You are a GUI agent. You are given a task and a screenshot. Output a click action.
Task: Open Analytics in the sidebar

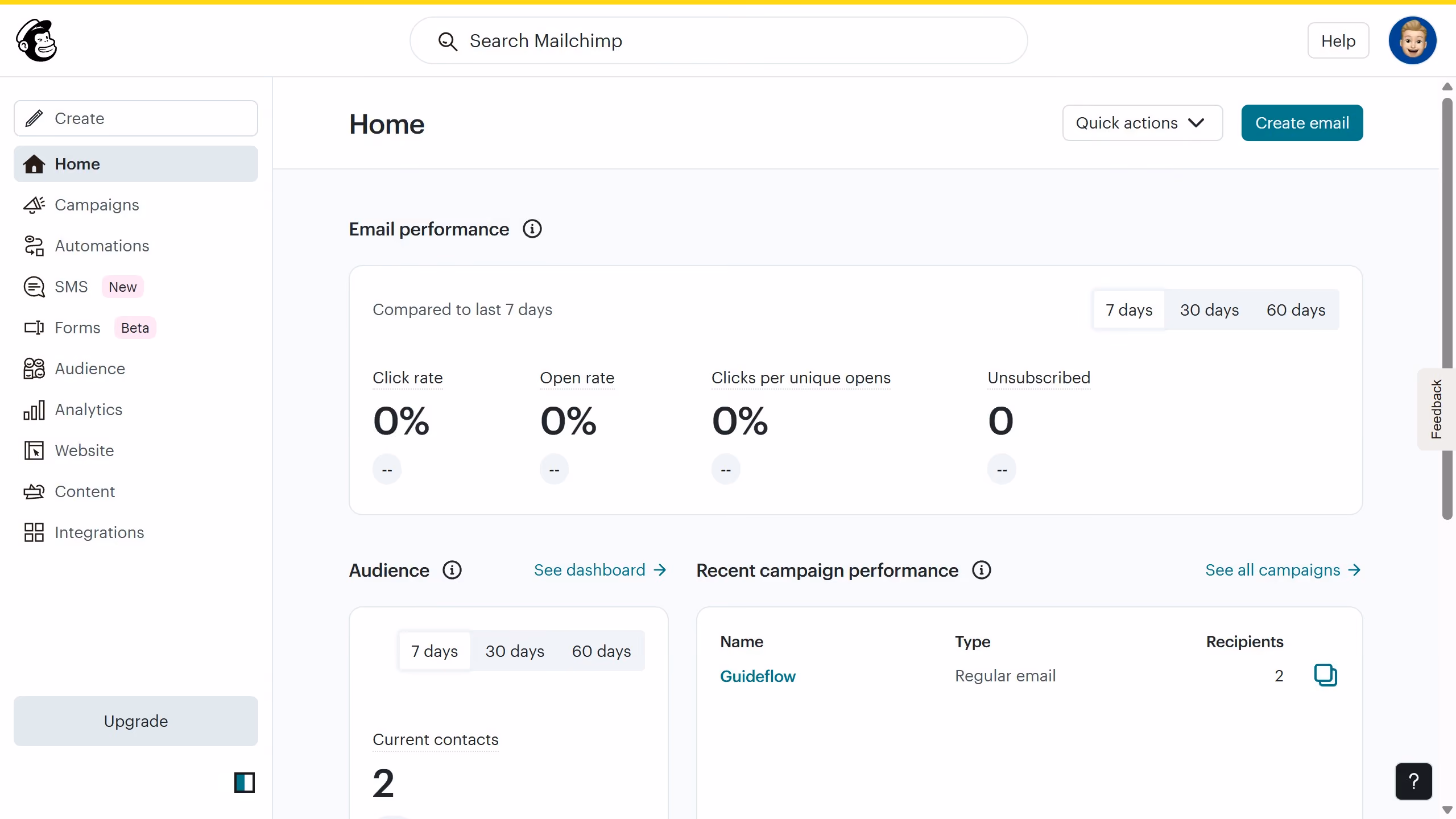click(136, 409)
